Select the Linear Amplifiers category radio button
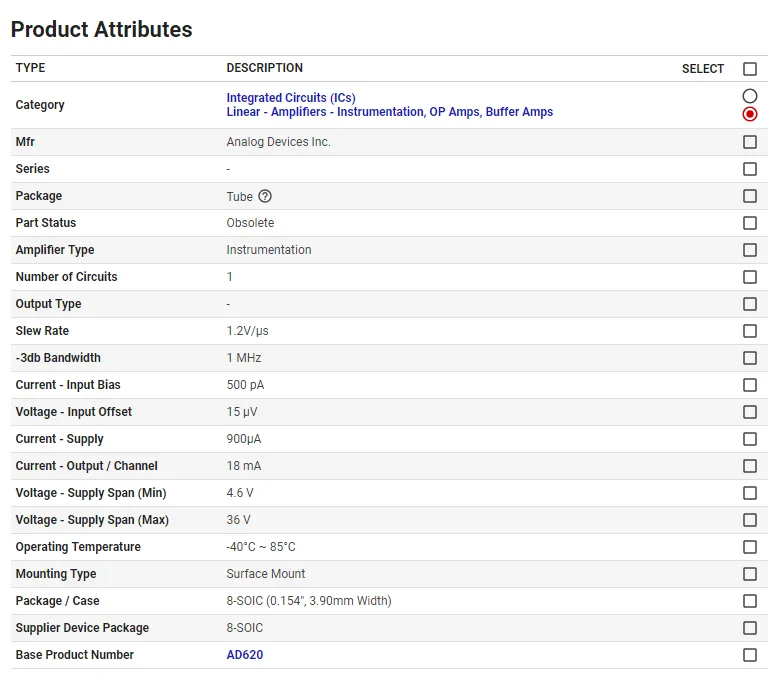Viewport: 777px width, 677px height. click(x=750, y=114)
